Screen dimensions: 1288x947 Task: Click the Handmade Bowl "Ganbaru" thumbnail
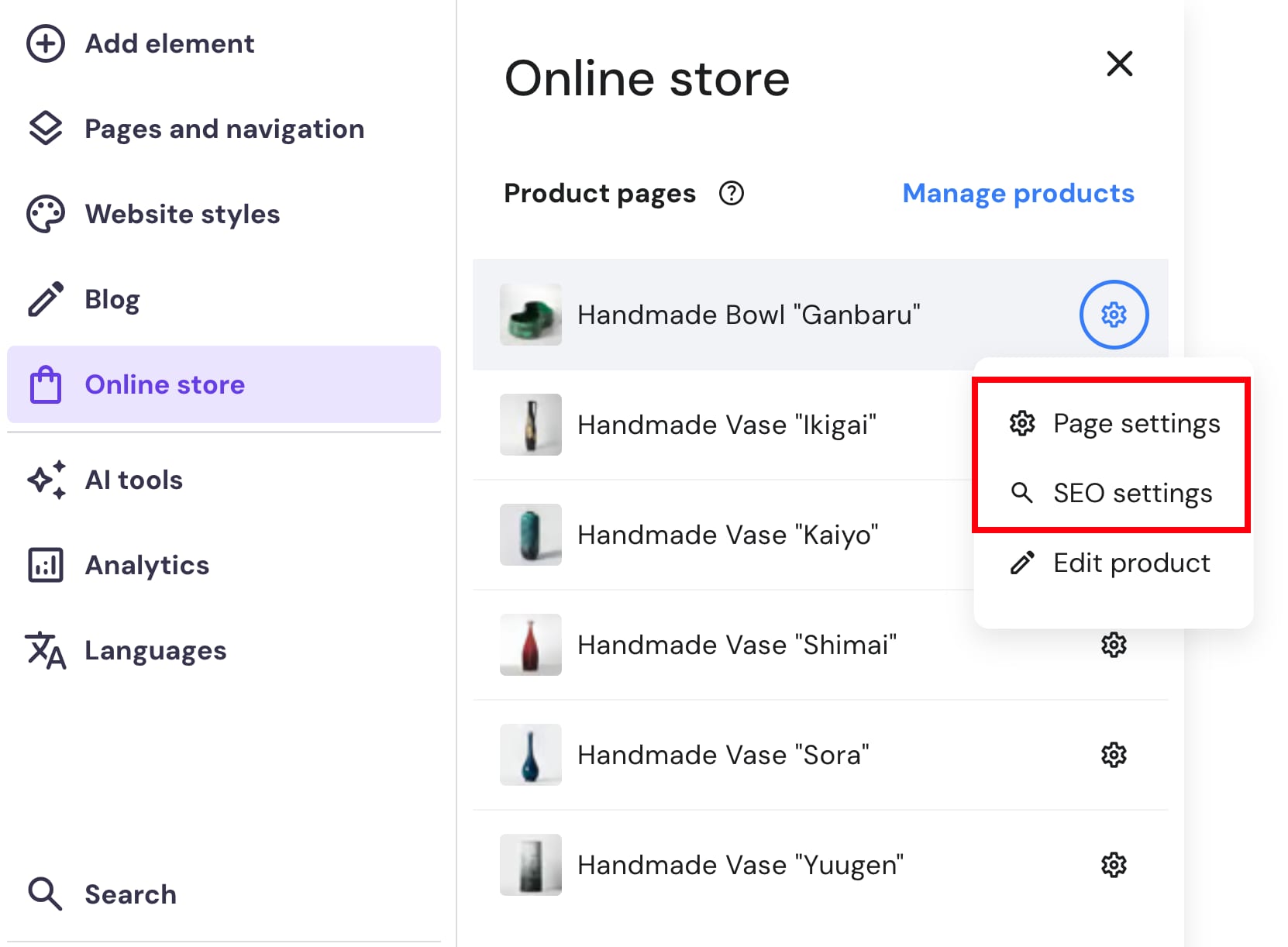530,315
